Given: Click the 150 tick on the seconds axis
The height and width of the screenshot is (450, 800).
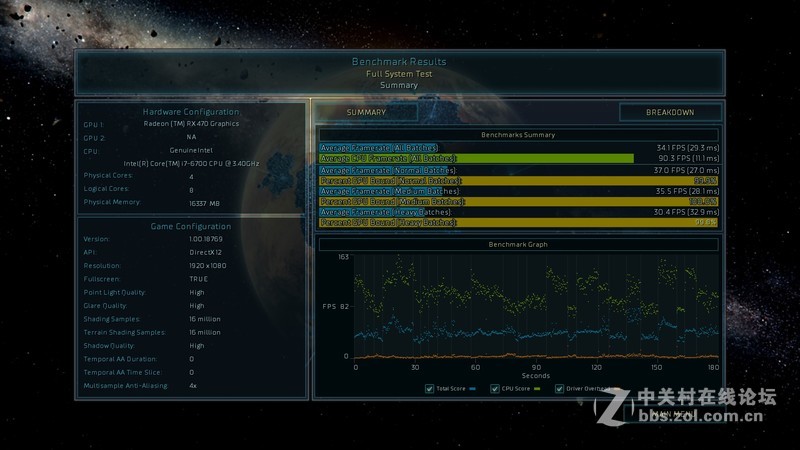Looking at the screenshot, I should tap(657, 367).
